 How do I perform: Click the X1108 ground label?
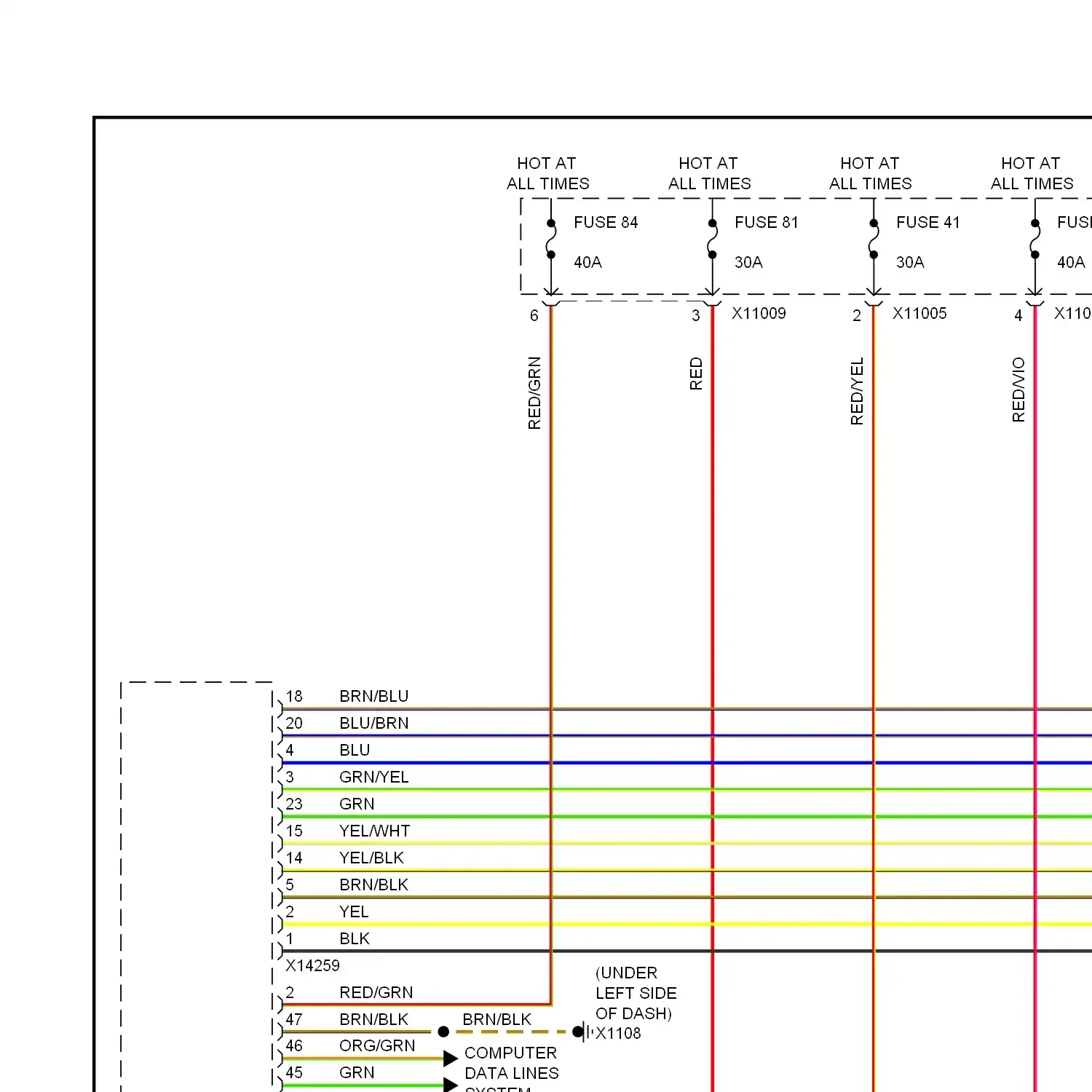(618, 1034)
